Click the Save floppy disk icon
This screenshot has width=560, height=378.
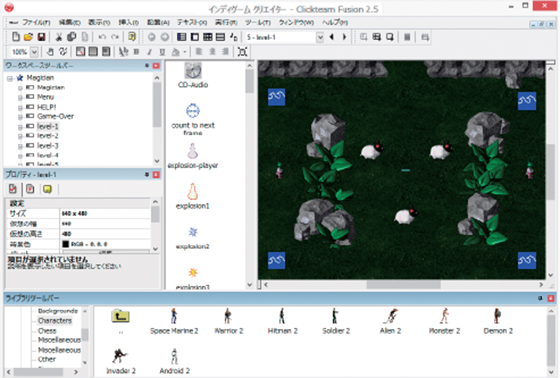point(41,37)
